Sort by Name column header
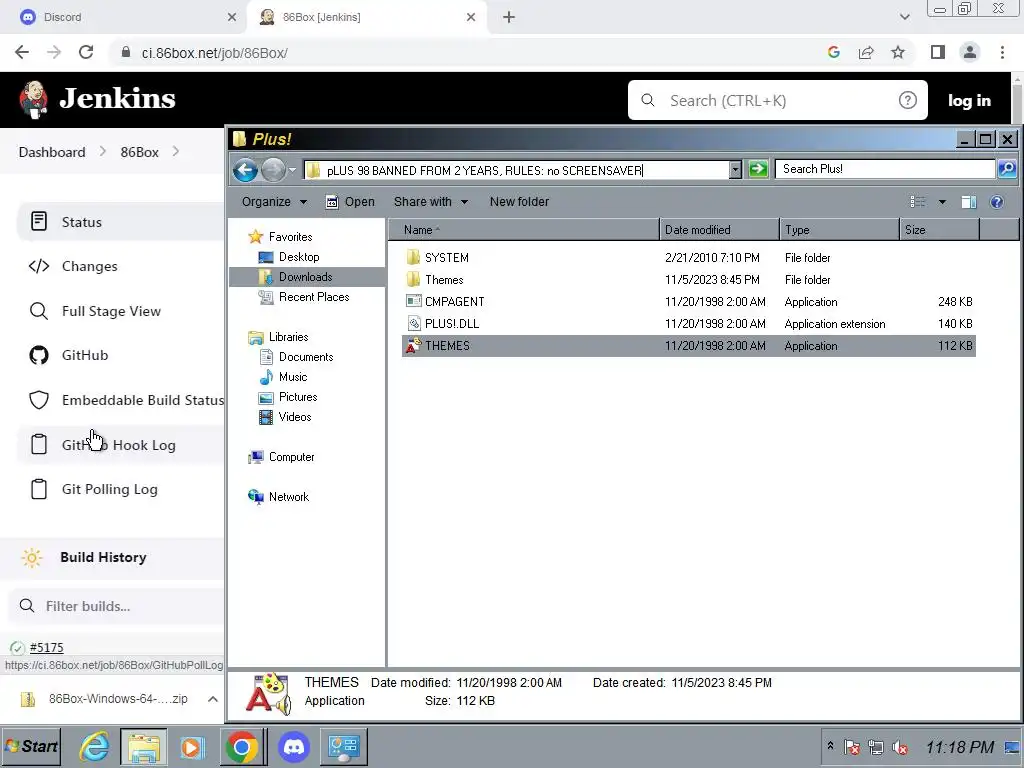The height and width of the screenshot is (768, 1024). (x=524, y=230)
